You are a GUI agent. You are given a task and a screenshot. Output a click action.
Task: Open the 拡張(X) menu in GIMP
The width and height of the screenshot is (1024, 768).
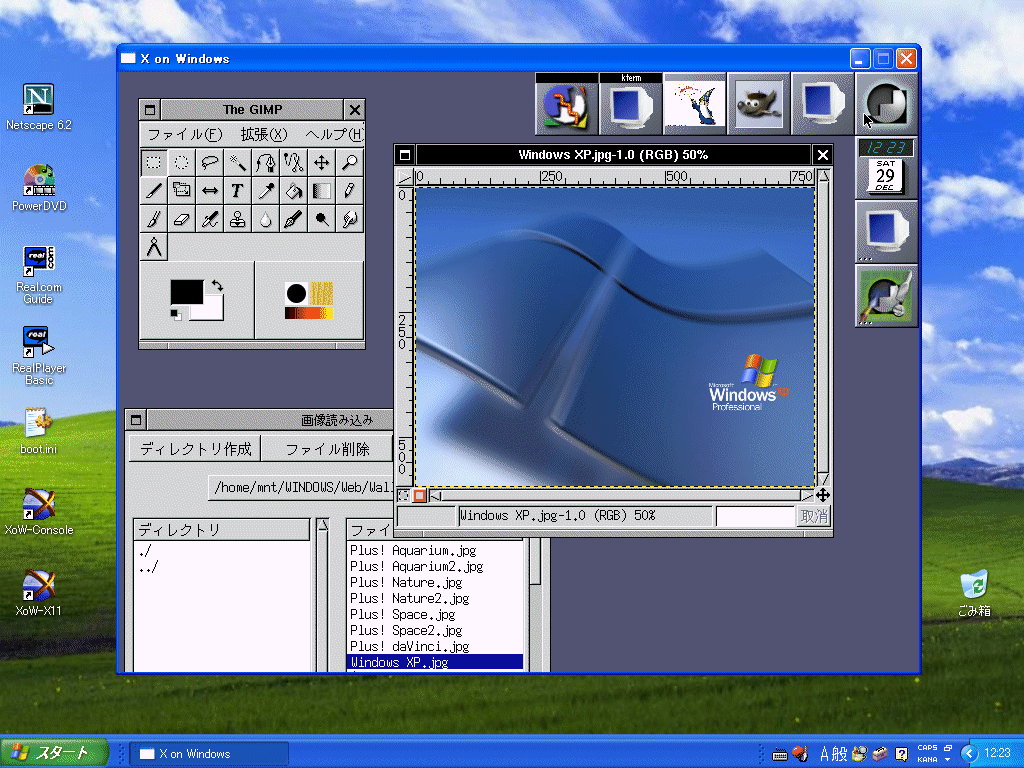(x=264, y=135)
